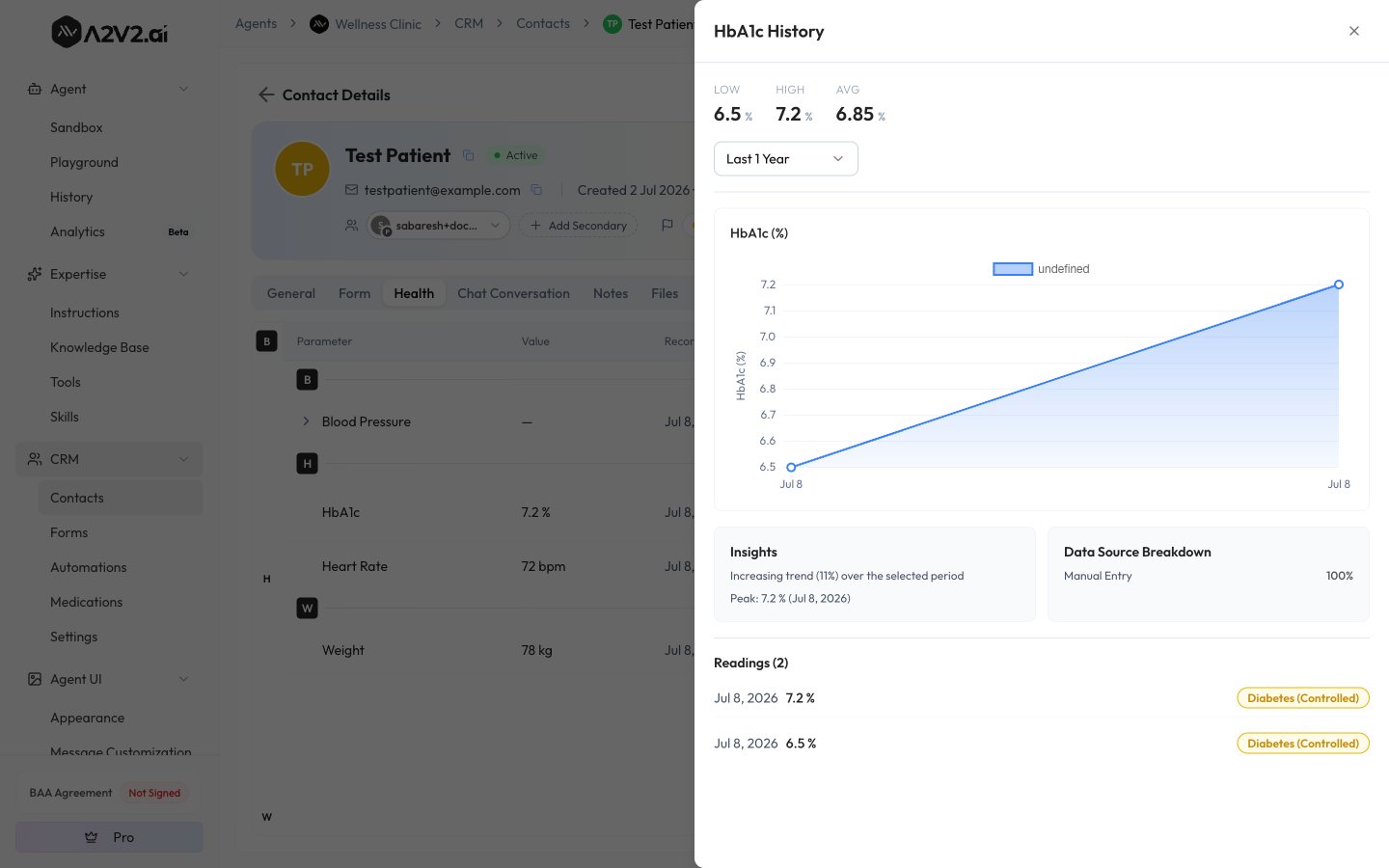Click the flag icon beside Add Secondary

click(x=667, y=225)
